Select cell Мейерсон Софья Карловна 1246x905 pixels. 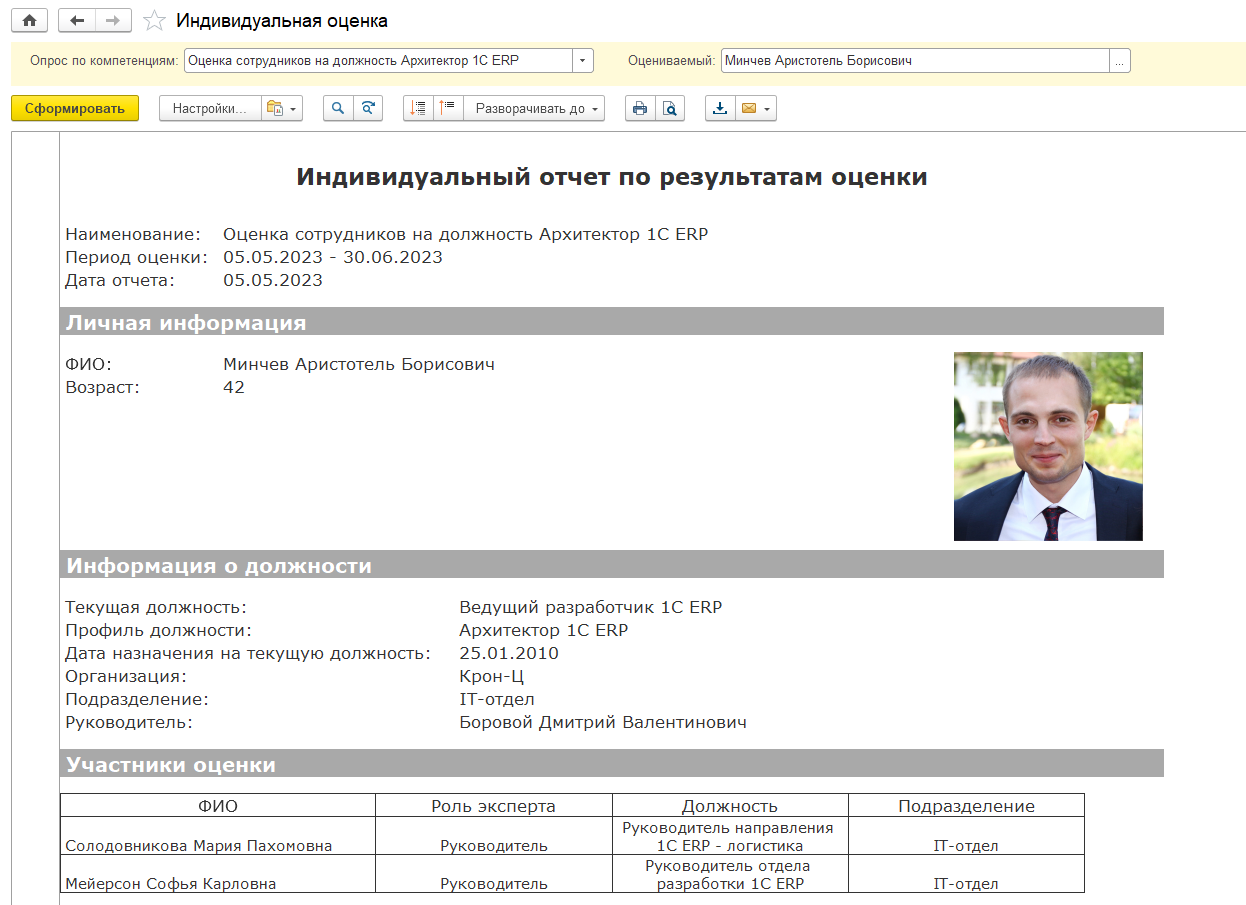coord(218,874)
